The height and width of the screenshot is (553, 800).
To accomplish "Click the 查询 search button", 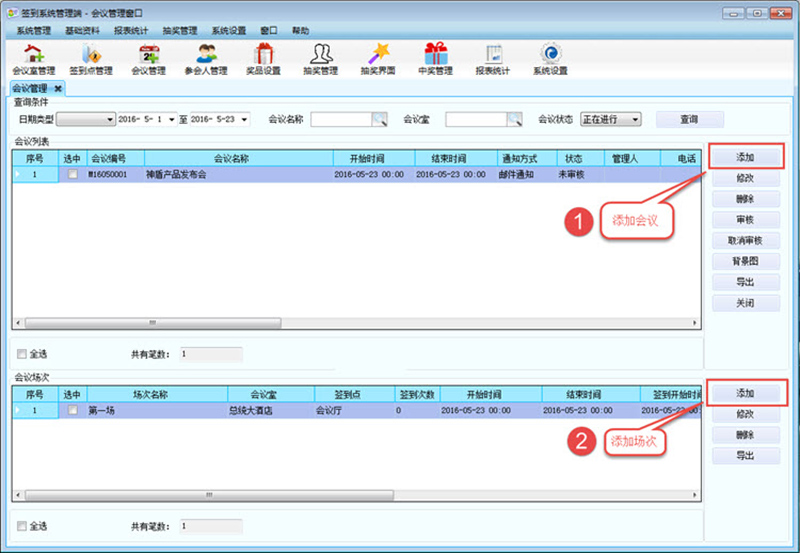I will pyautogui.click(x=689, y=119).
